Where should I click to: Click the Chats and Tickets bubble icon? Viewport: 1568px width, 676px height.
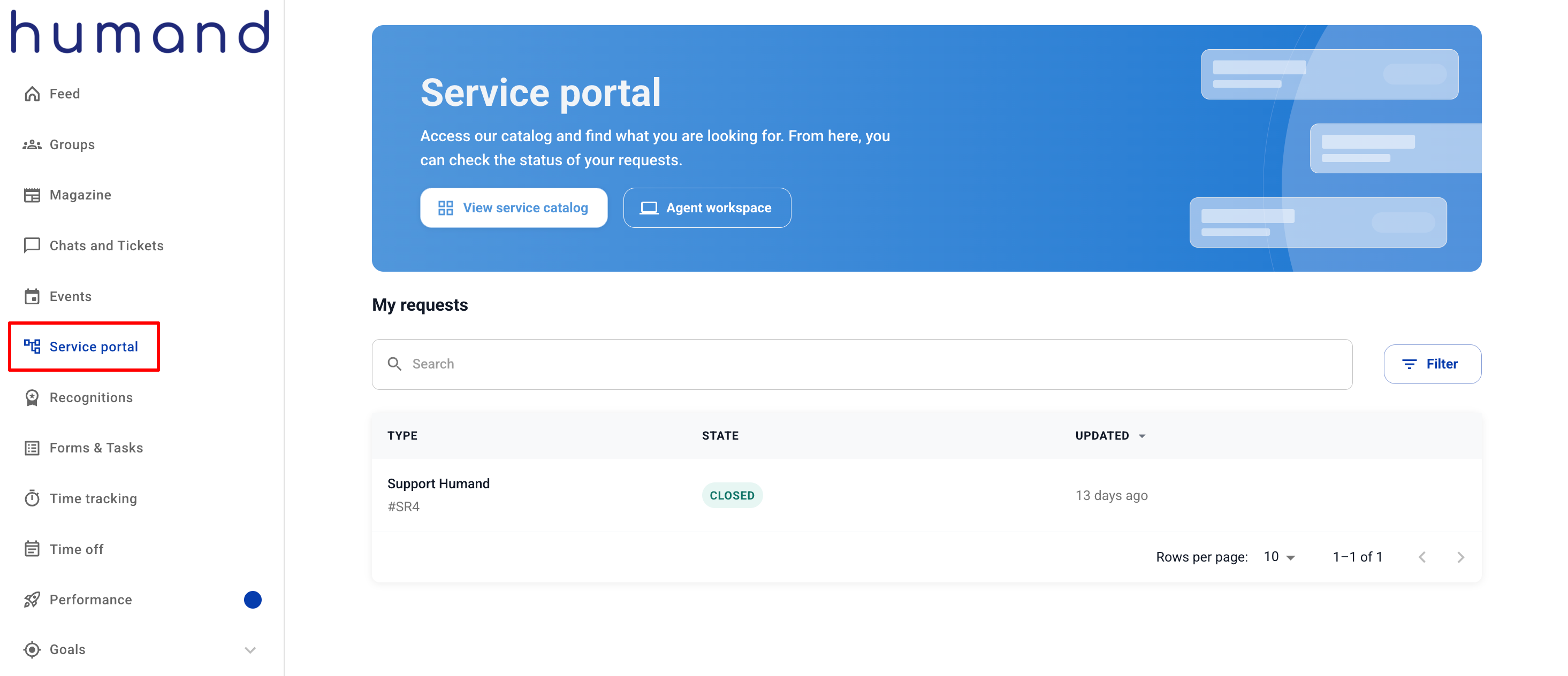tap(32, 245)
